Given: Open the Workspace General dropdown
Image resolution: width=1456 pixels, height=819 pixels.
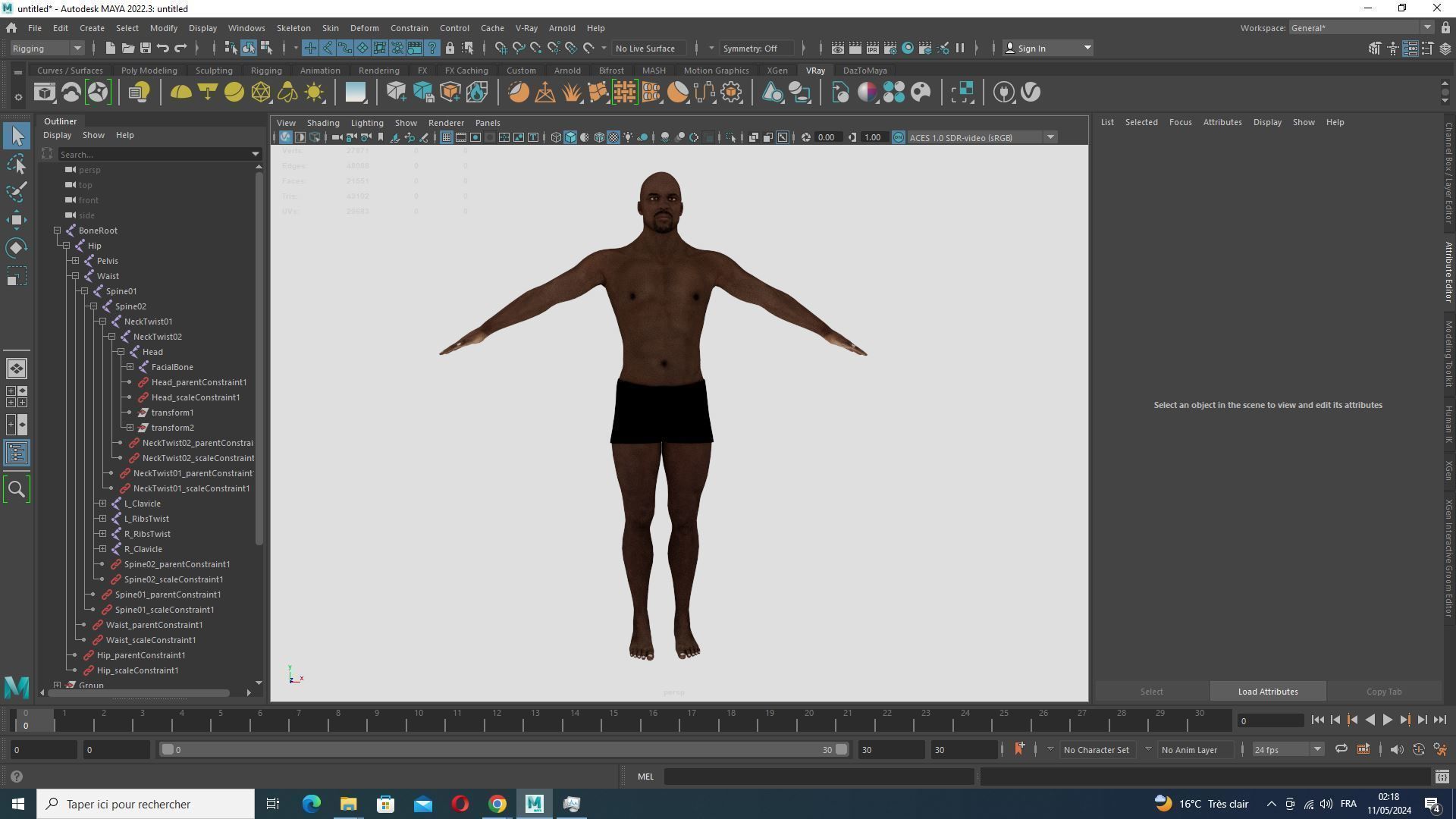Looking at the screenshot, I should pos(1360,28).
